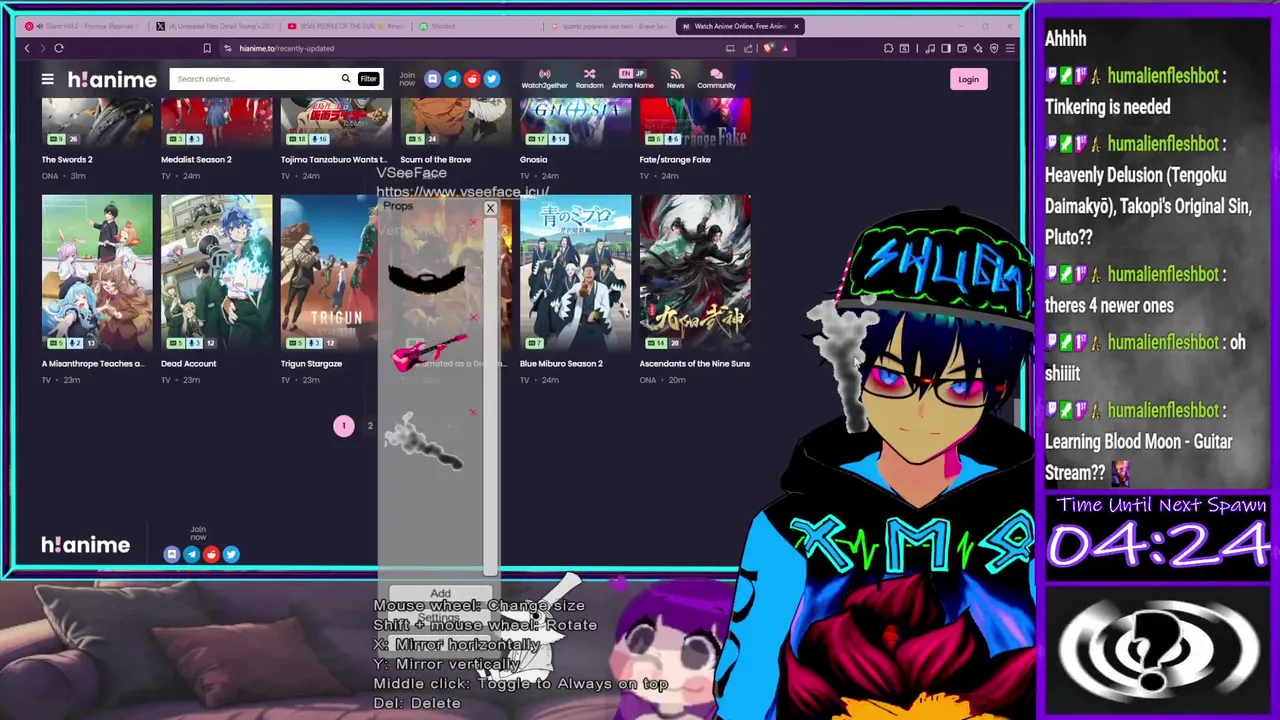Open the footer Reddit icon
Viewport: 1280px width, 720px height.
[211, 554]
